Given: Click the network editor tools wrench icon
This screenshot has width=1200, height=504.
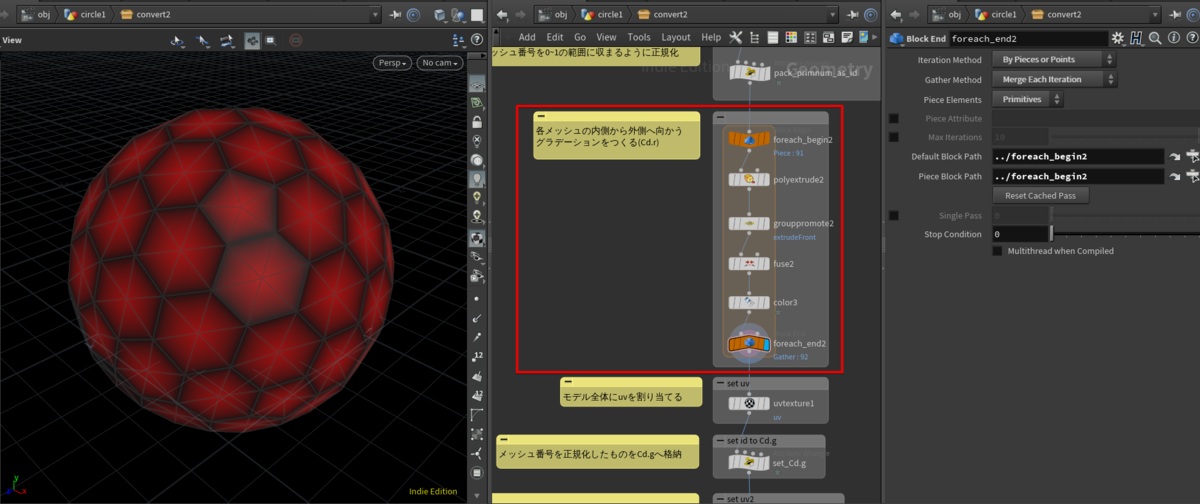Looking at the screenshot, I should pos(737,37).
